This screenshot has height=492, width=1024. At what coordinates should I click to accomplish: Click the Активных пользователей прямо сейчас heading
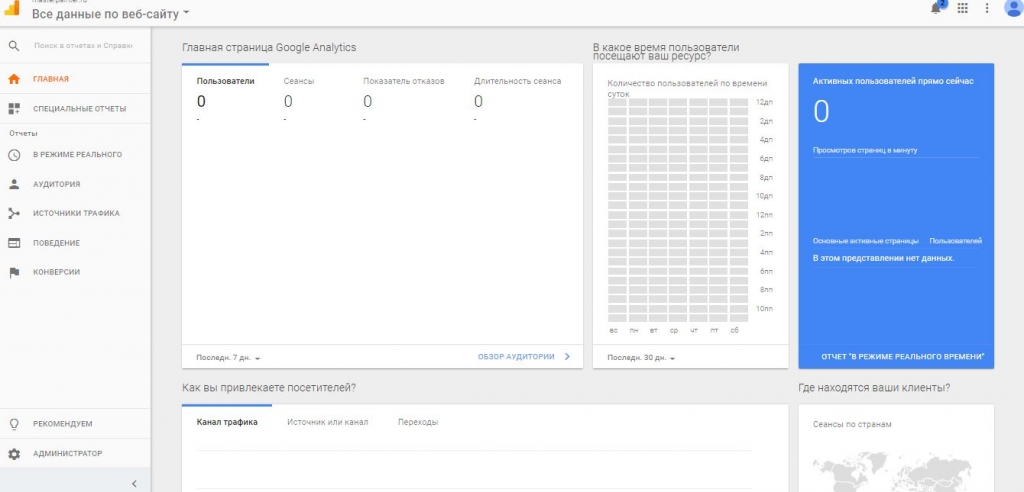(893, 81)
